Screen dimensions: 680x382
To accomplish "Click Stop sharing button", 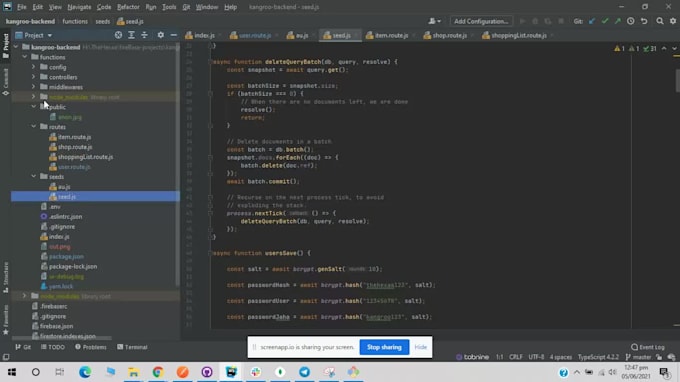I will [x=384, y=347].
